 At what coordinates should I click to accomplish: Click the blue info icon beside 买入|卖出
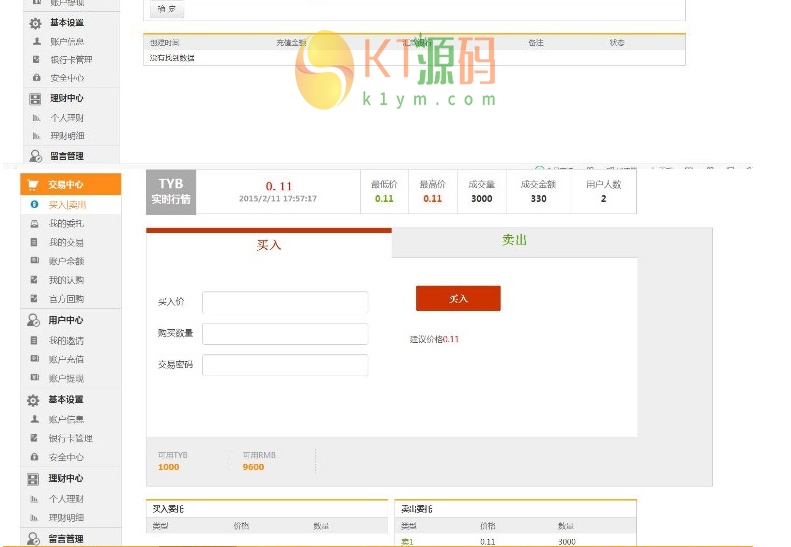pos(34,204)
